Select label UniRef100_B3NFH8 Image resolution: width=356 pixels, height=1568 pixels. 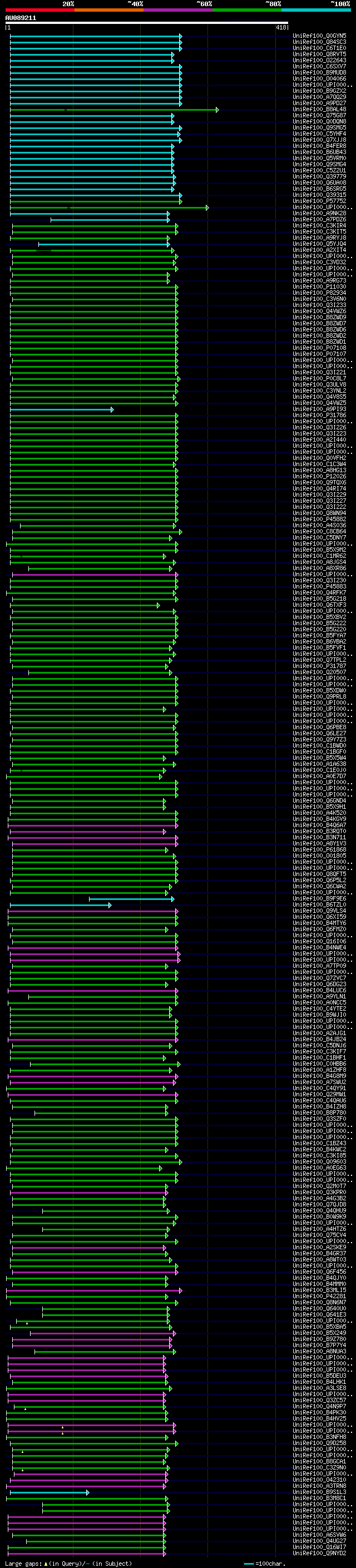319,1437
